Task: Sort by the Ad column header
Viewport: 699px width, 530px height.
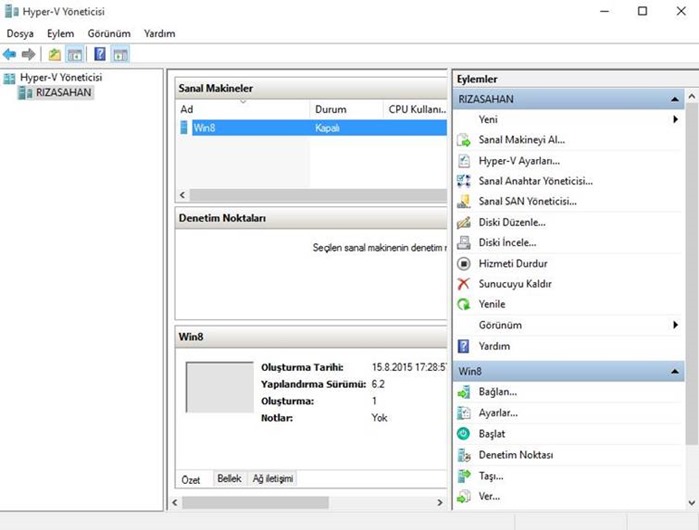Action: click(243, 109)
